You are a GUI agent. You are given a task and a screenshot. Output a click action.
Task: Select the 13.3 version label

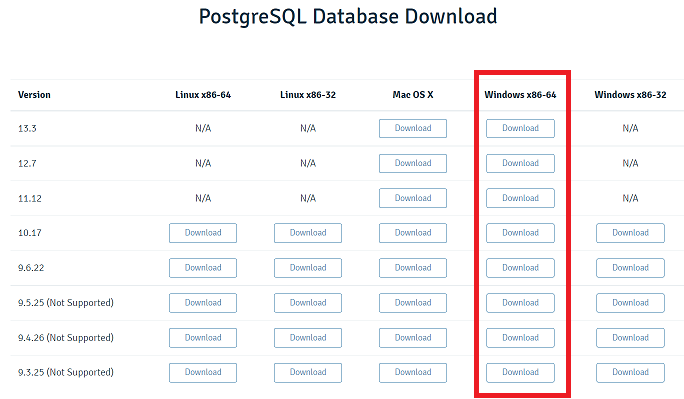pyautogui.click(x=27, y=129)
